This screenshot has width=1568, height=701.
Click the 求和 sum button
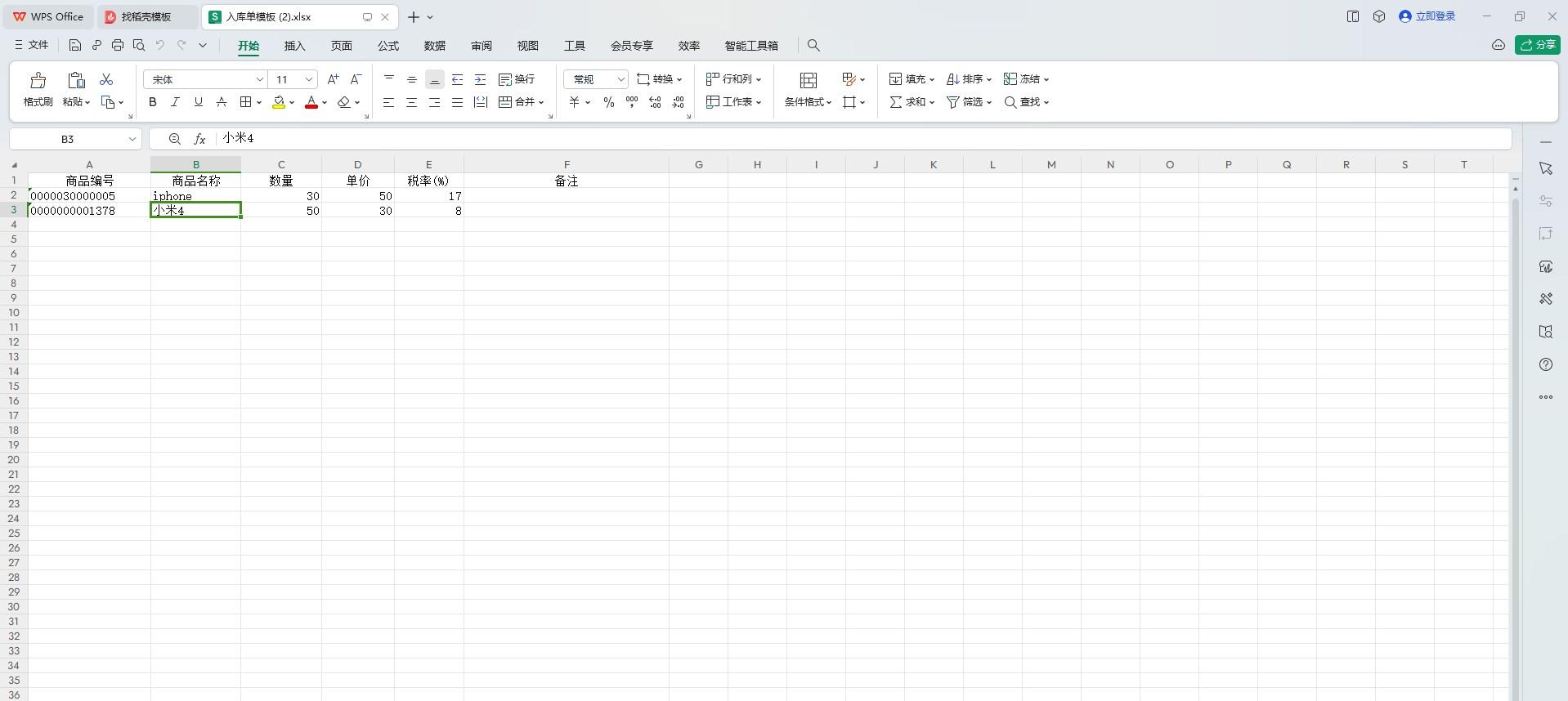[x=912, y=102]
